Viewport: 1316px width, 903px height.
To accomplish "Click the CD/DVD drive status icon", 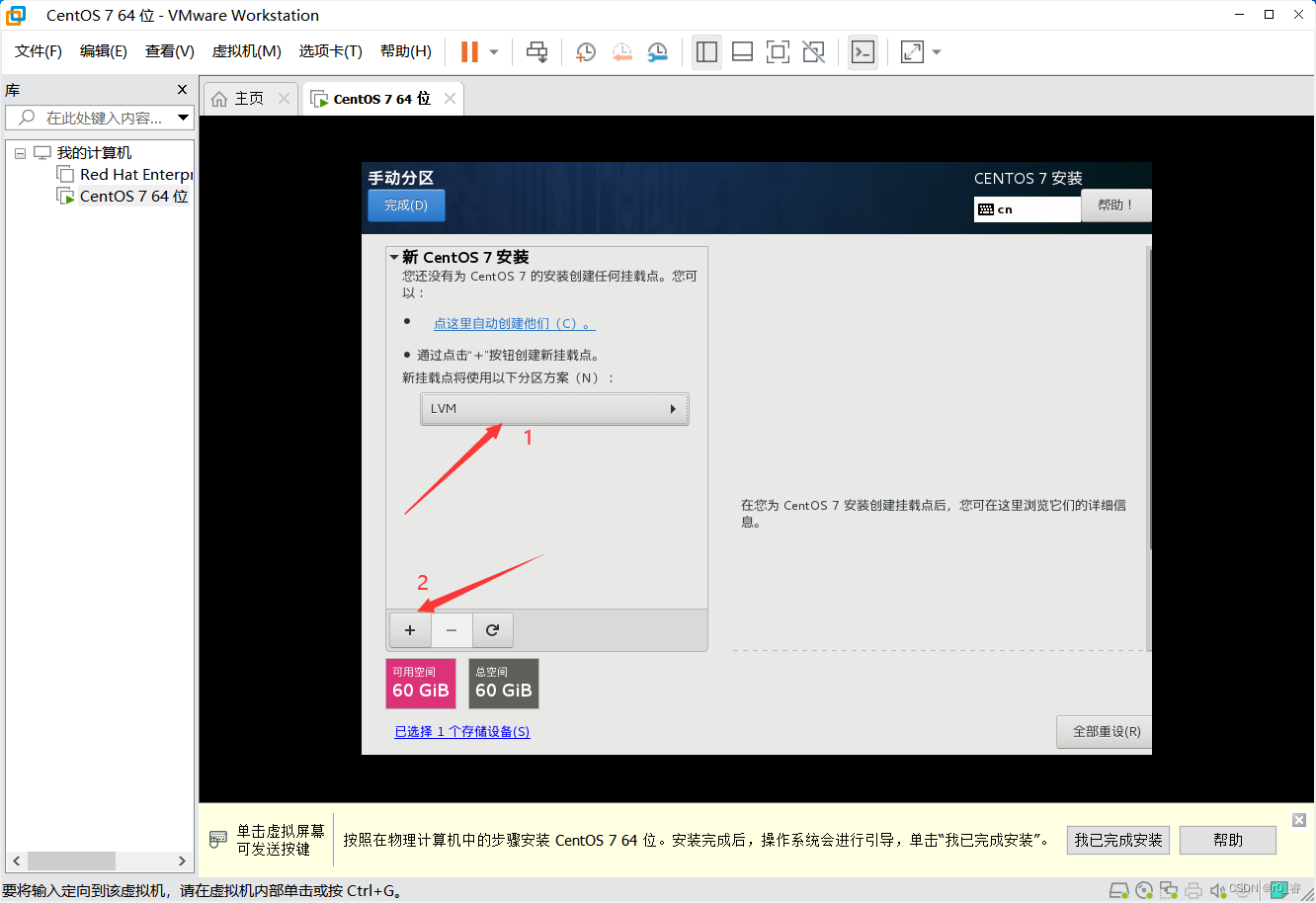I will [x=1144, y=891].
